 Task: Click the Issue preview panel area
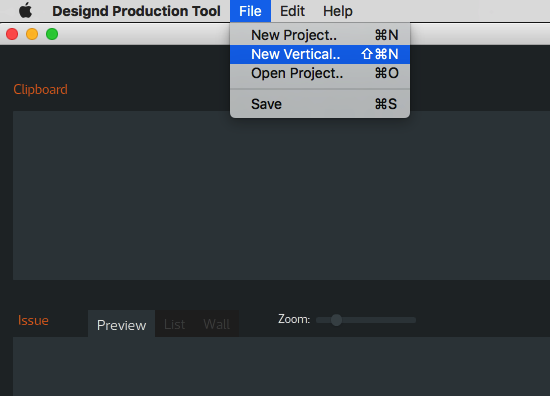pyautogui.click(x=281, y=367)
